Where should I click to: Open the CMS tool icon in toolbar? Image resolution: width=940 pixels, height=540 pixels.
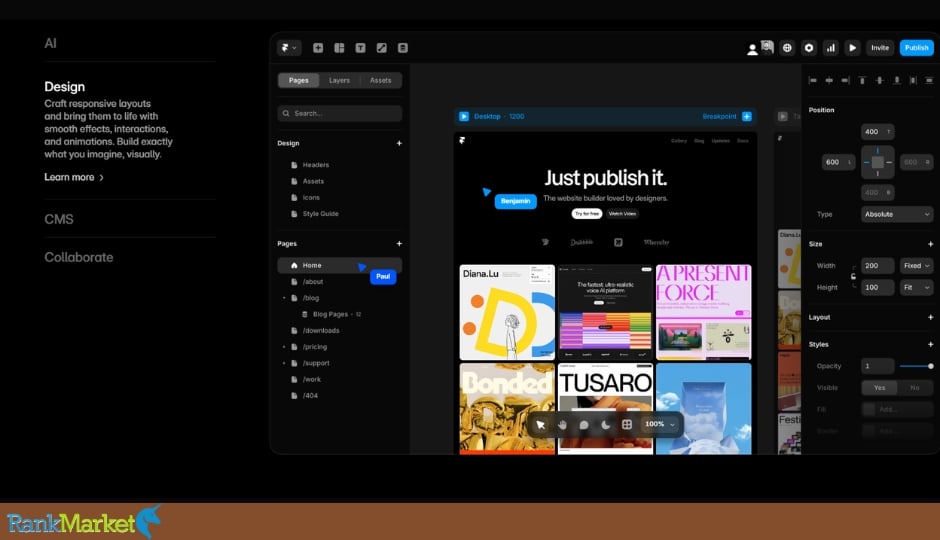point(403,48)
